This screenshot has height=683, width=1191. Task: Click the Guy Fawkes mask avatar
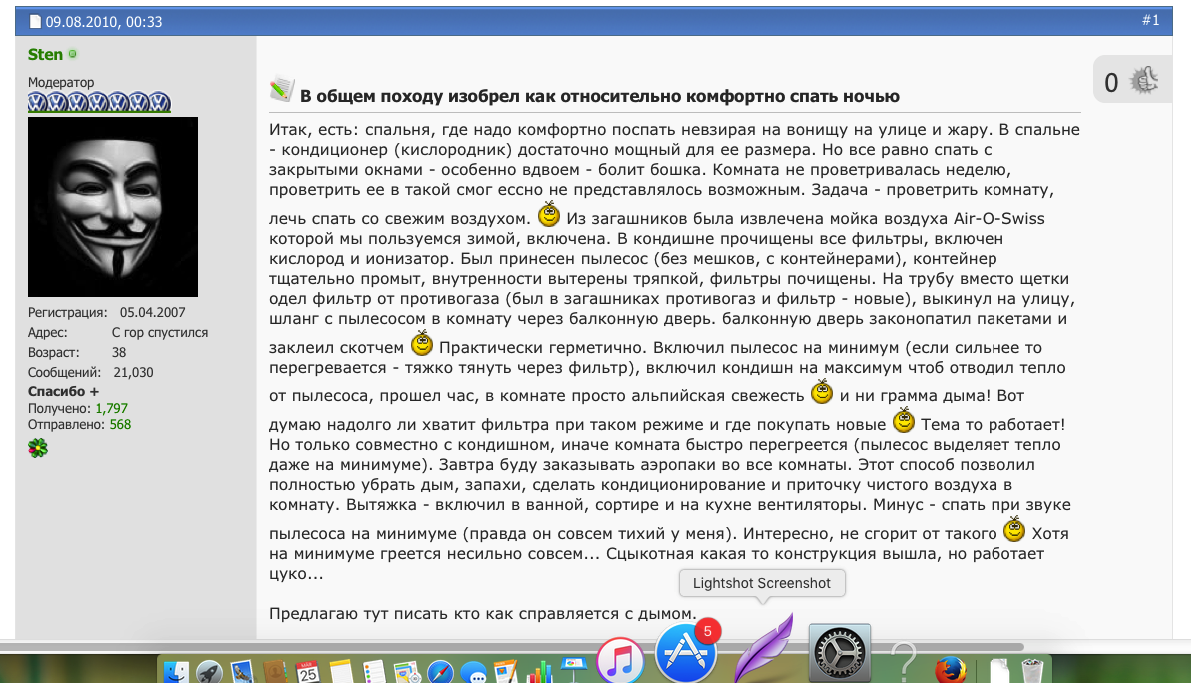coord(112,207)
